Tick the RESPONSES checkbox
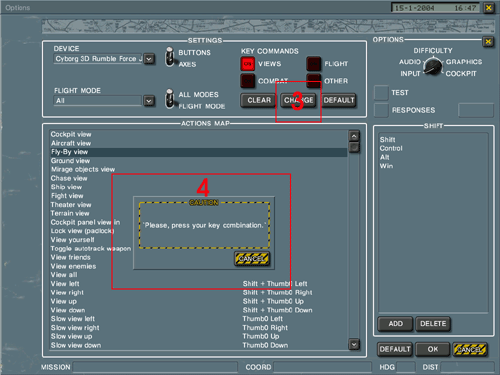 click(x=381, y=110)
